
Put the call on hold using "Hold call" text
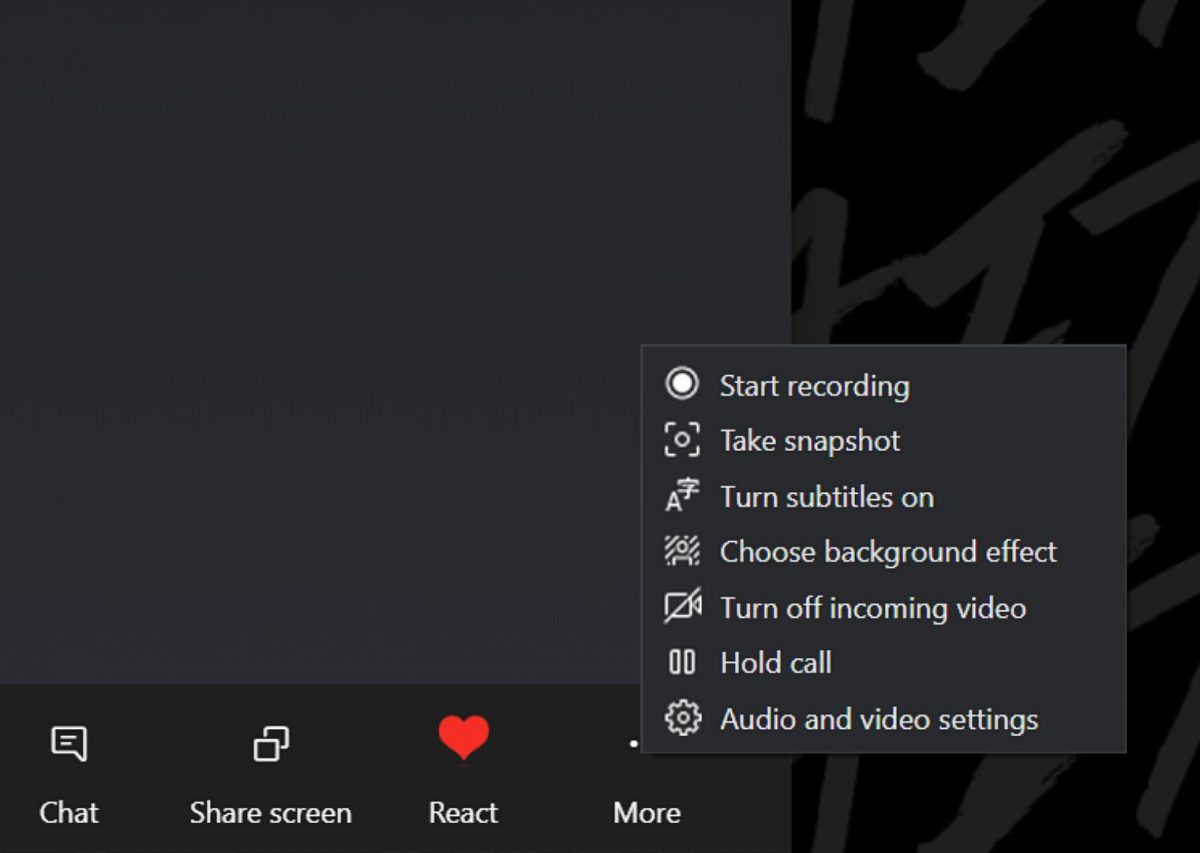pos(776,663)
